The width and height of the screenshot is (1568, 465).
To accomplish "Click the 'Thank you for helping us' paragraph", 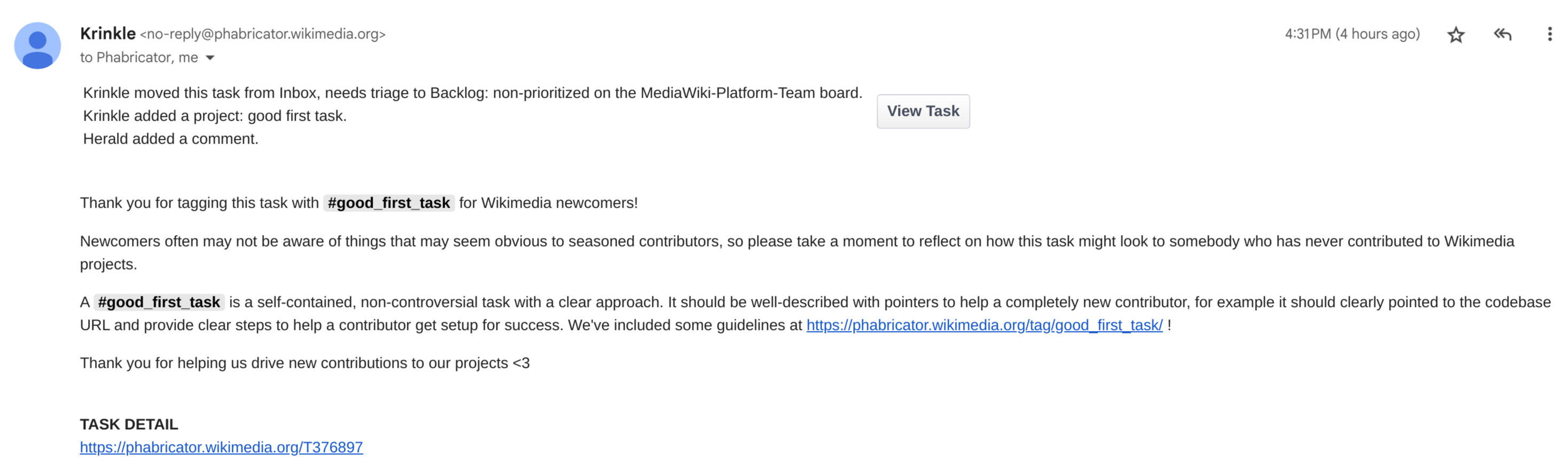I will tap(304, 364).
